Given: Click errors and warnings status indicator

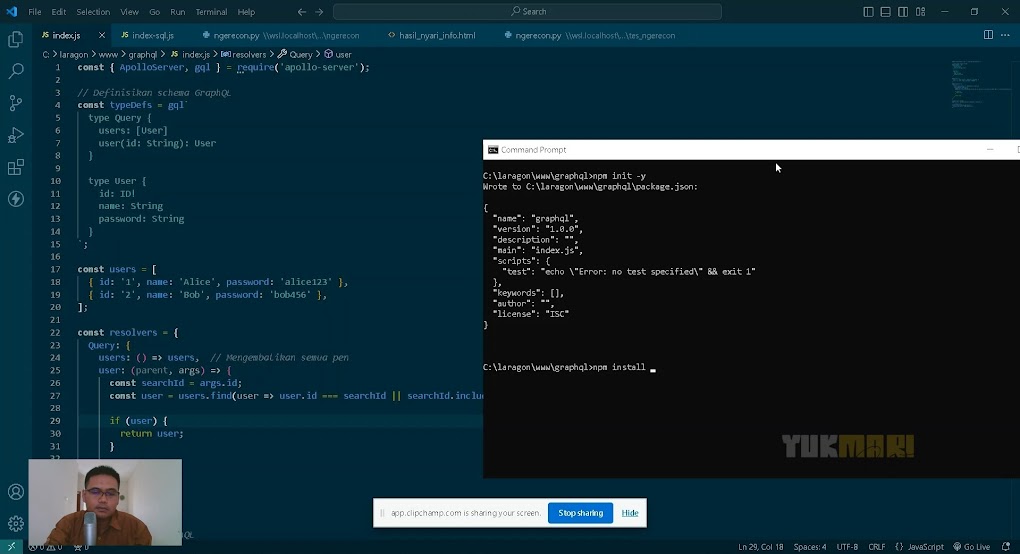Looking at the screenshot, I should (46, 547).
